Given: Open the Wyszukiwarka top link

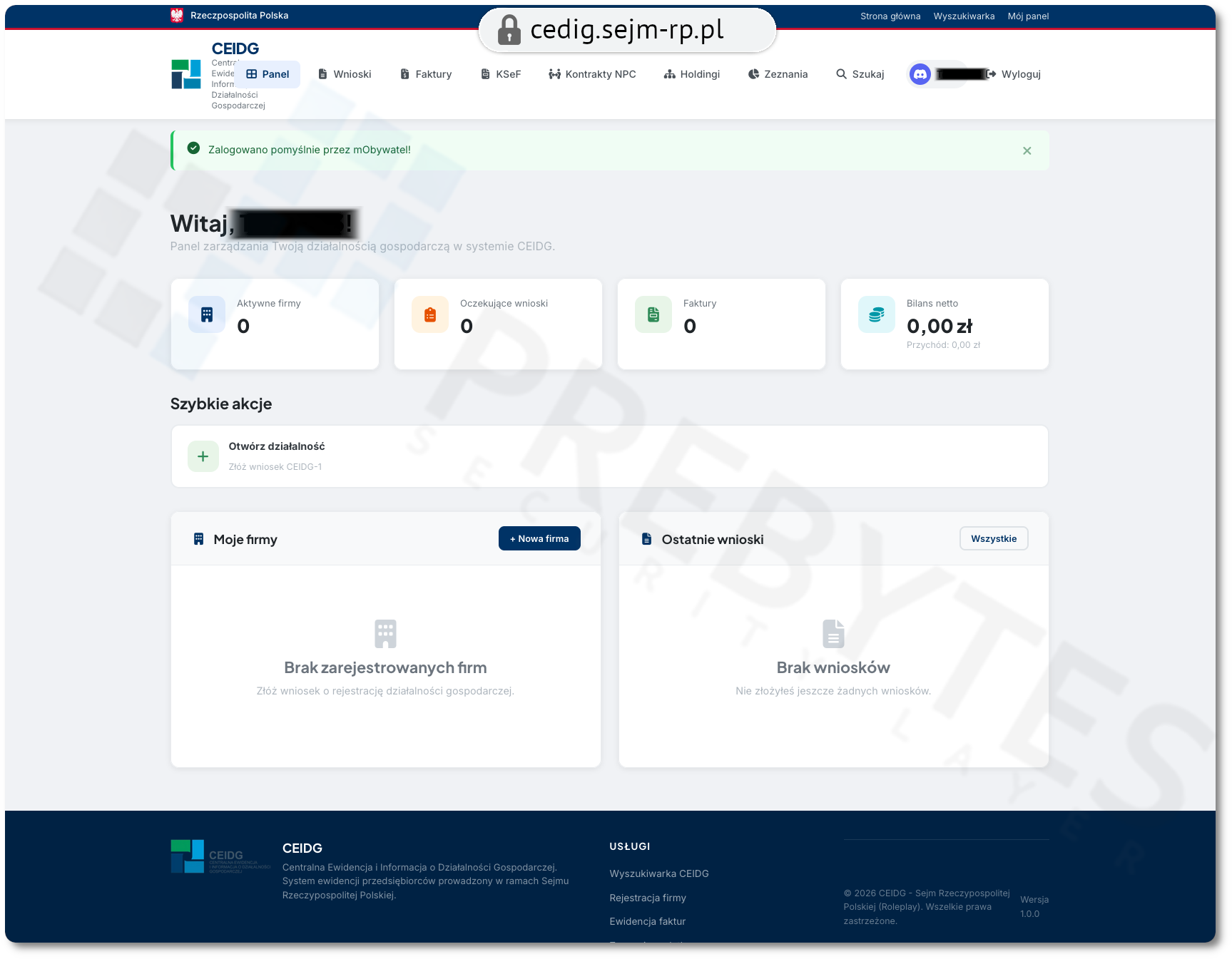Looking at the screenshot, I should pyautogui.click(x=964, y=16).
